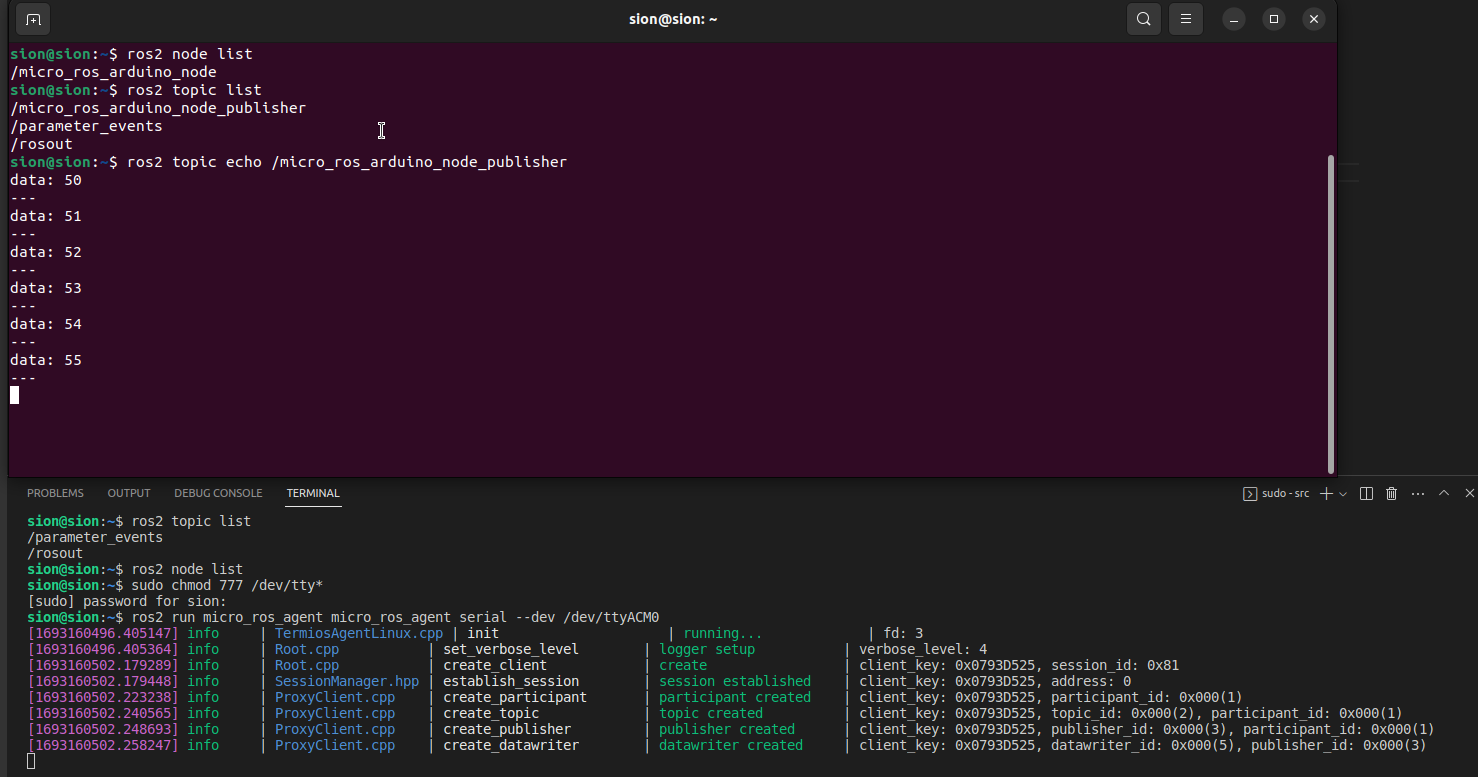
Task: Switch to the DEBUG CONSOLE tab
Action: (218, 493)
